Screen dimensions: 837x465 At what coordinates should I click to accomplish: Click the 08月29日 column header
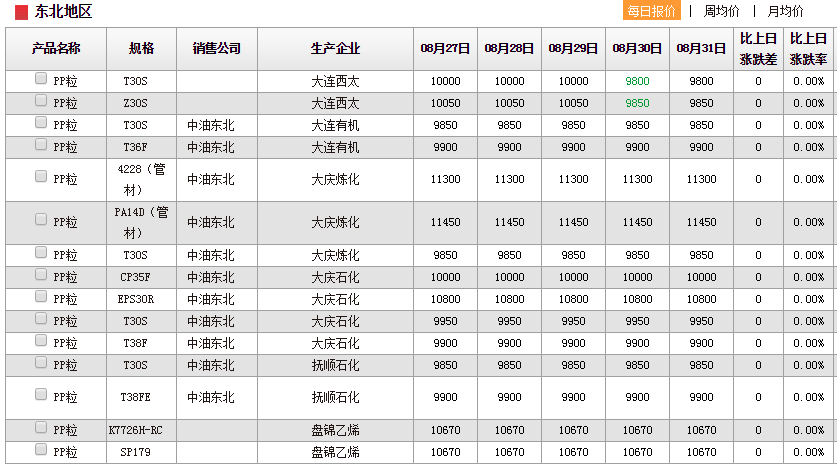pyautogui.click(x=573, y=49)
